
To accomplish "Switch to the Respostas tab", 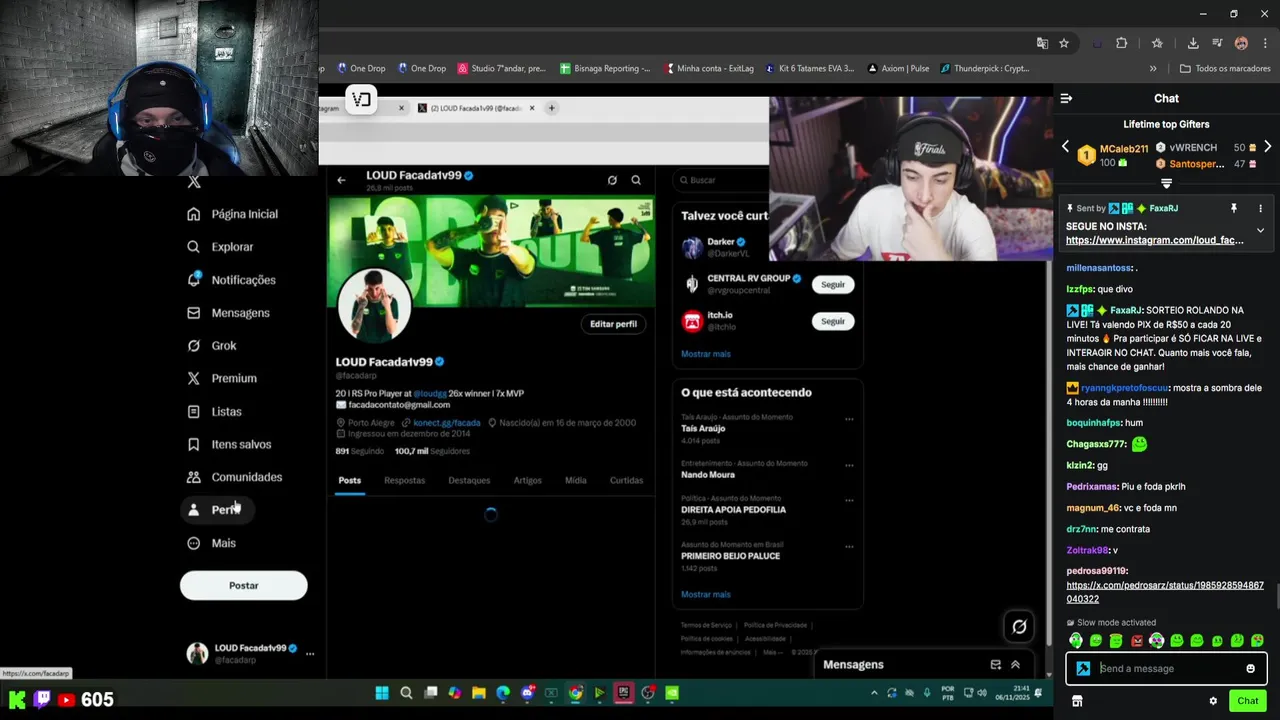I will click(x=404, y=481).
